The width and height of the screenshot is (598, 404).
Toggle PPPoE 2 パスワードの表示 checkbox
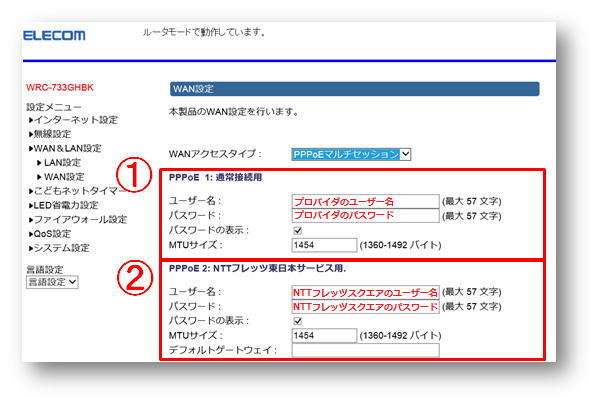297,321
